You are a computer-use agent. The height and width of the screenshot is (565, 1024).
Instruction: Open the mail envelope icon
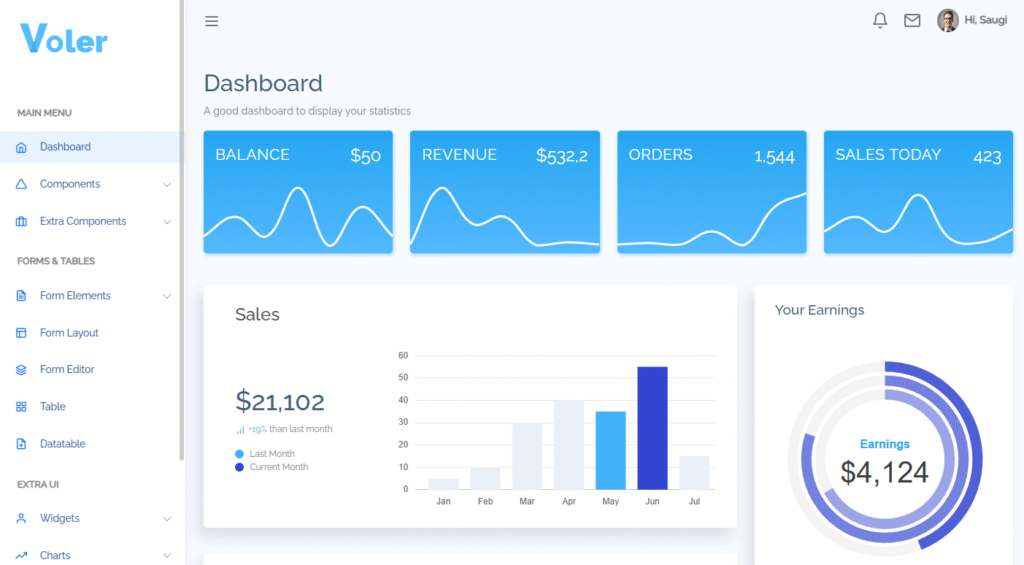[x=912, y=20]
